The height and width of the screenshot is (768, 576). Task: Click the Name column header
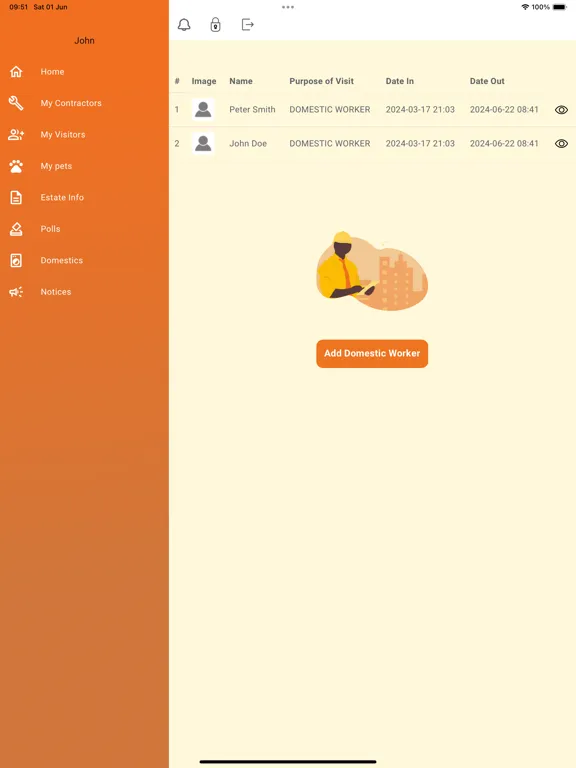click(x=241, y=81)
